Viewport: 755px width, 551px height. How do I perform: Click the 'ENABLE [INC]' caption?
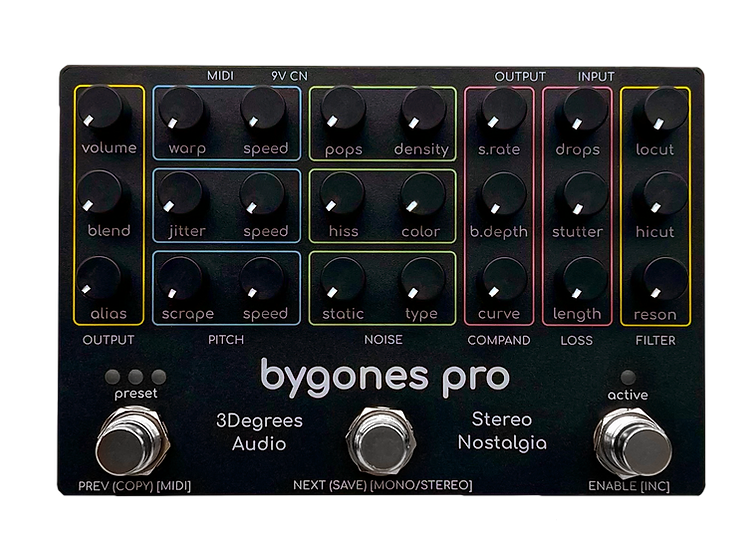click(629, 486)
